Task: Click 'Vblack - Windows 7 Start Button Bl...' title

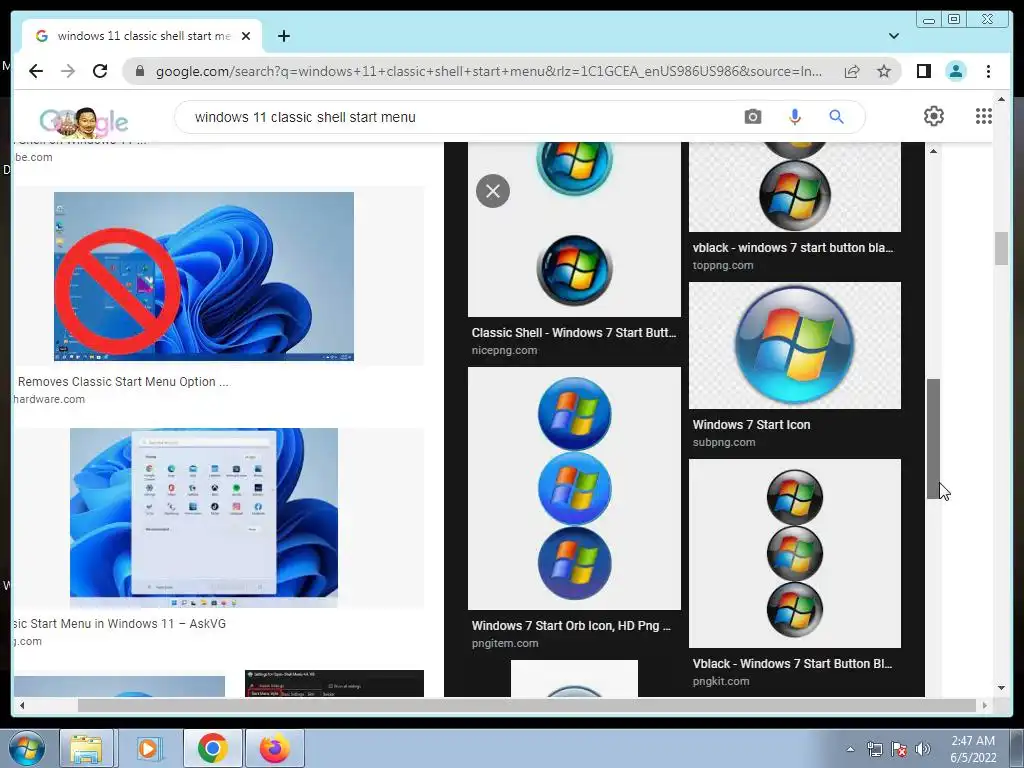Action: point(792,664)
